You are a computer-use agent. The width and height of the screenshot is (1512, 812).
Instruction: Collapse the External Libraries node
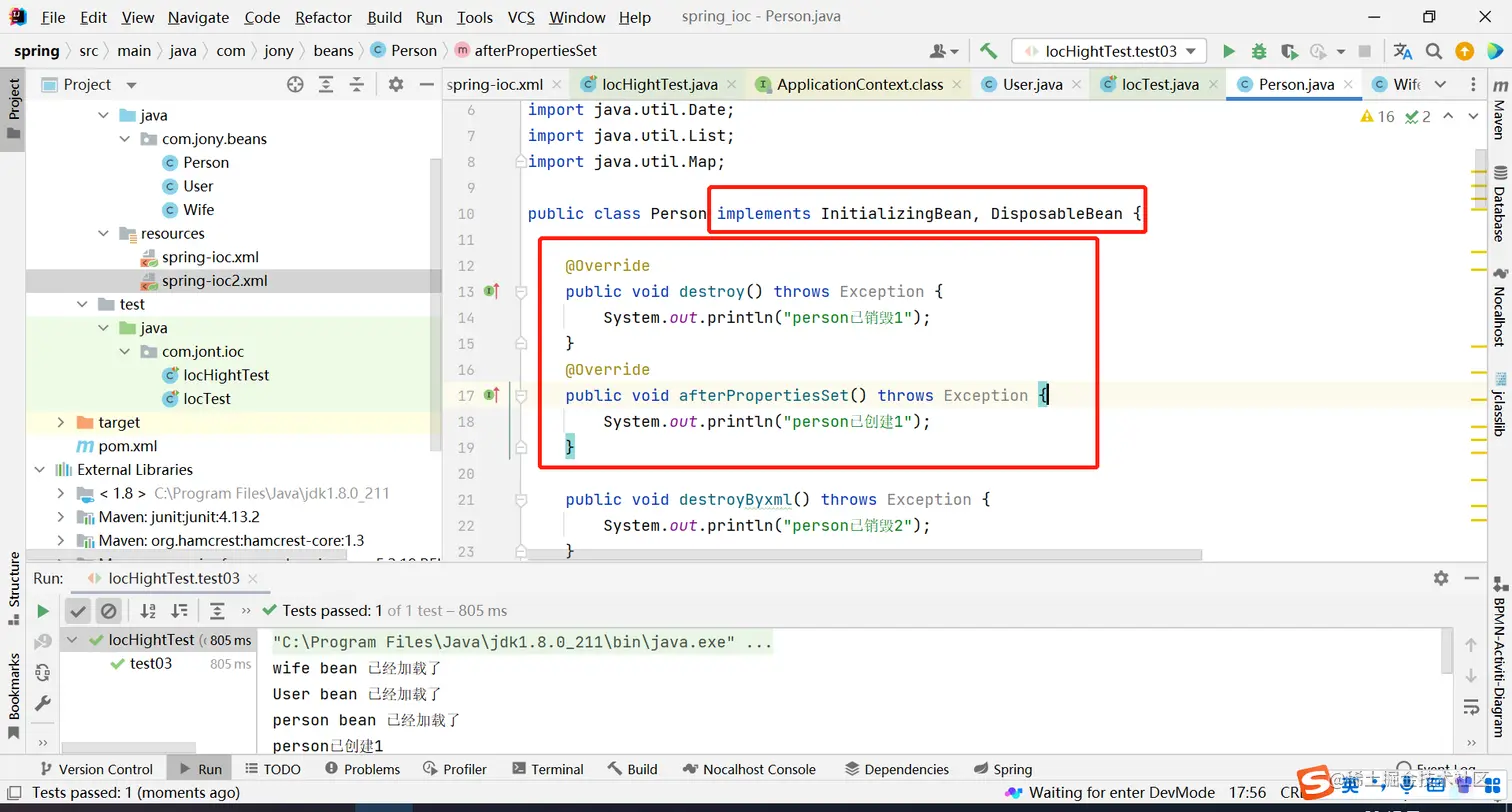pyautogui.click(x=39, y=470)
